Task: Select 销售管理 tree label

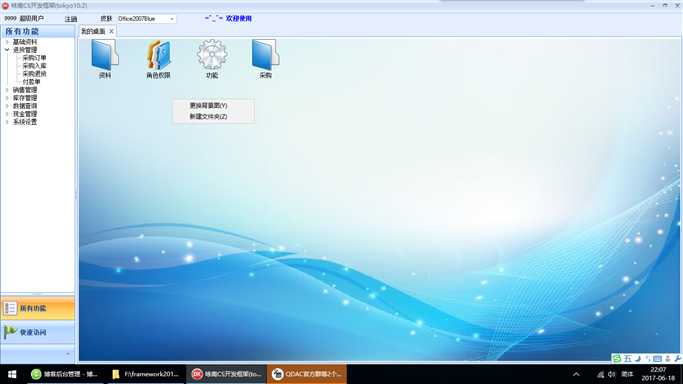Action: 25,90
